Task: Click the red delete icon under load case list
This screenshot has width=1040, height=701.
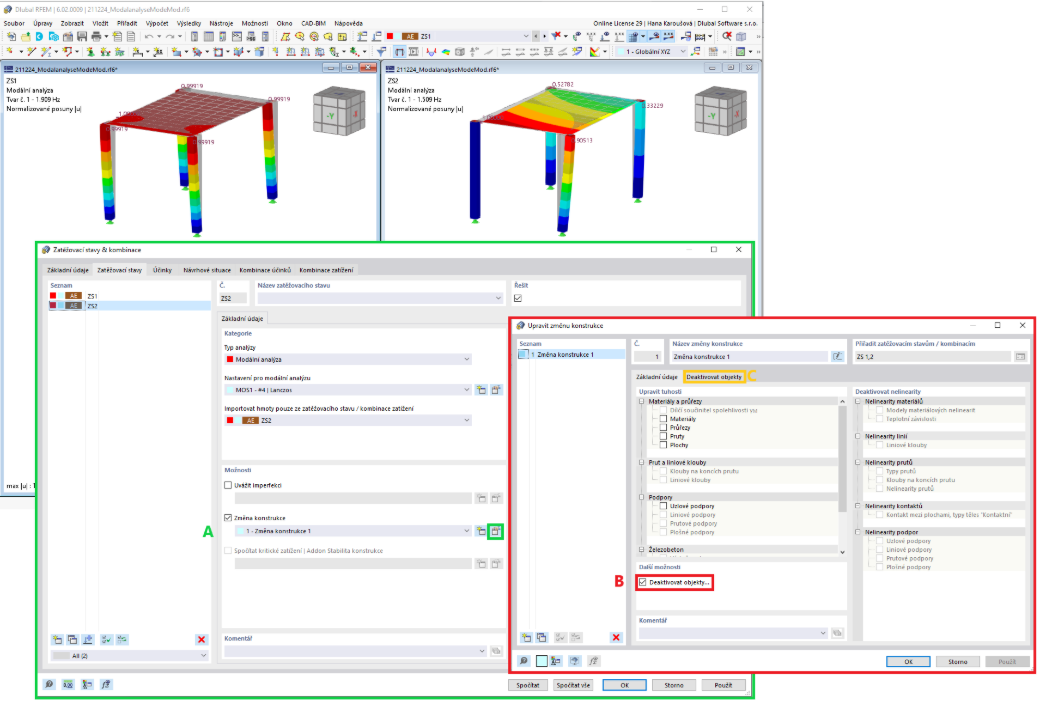Action: 201,639
